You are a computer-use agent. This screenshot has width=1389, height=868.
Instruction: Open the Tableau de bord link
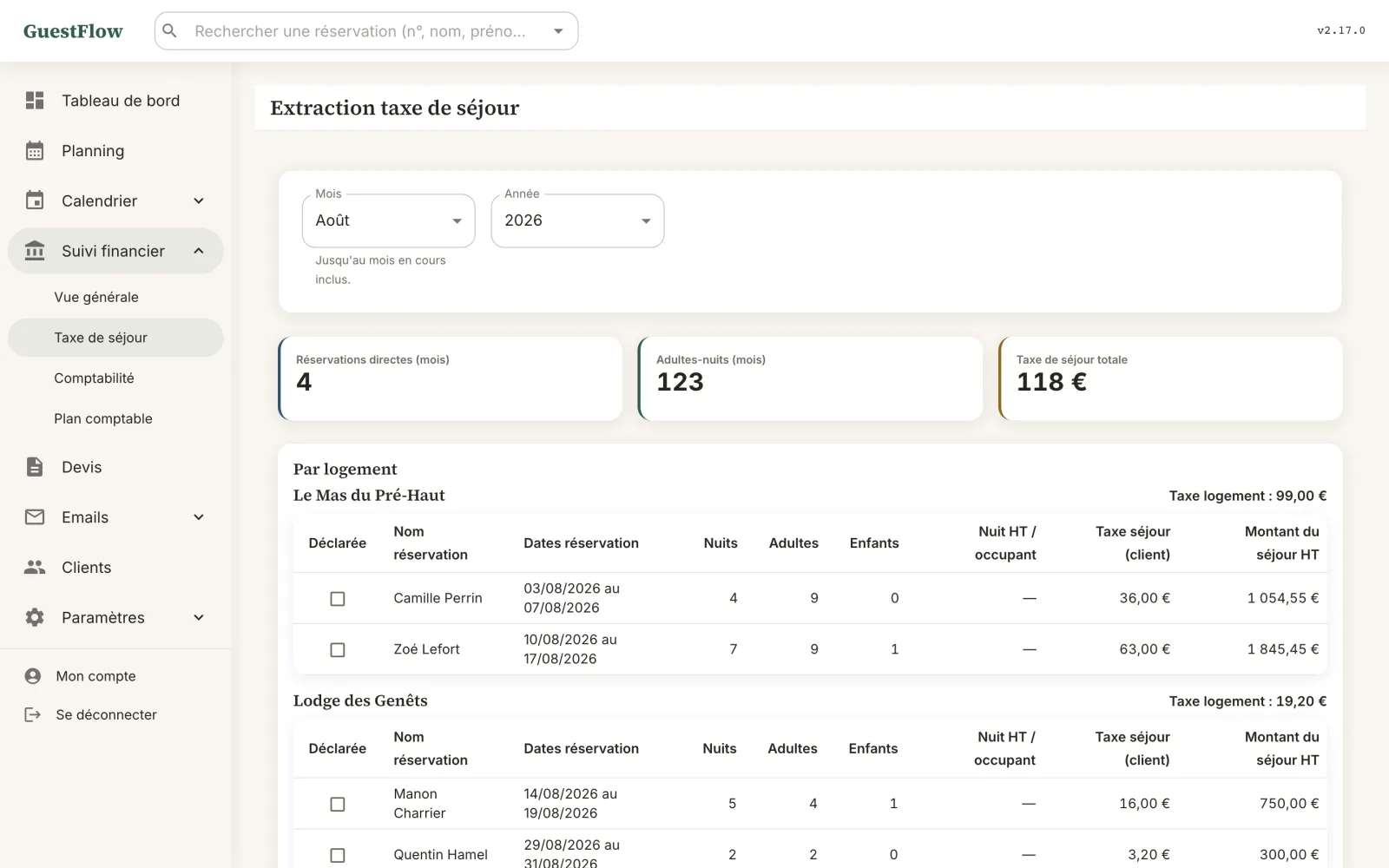[121, 101]
